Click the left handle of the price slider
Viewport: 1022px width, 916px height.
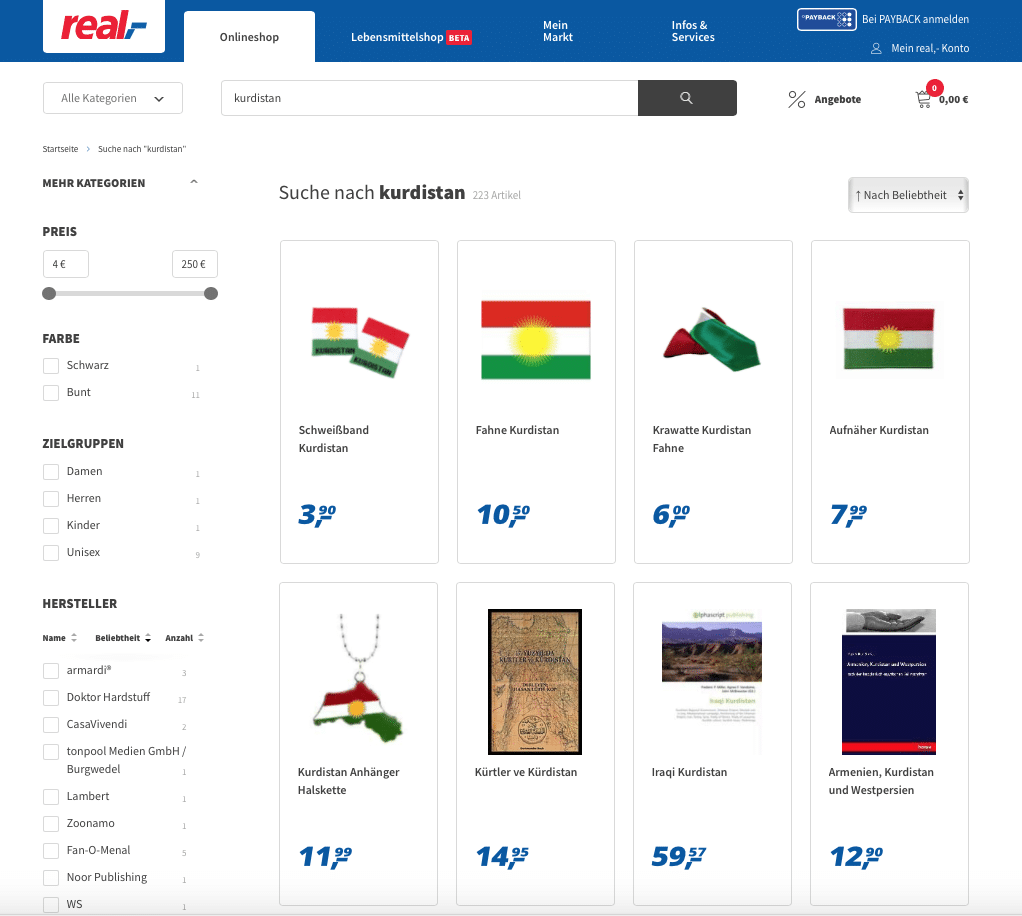click(x=48, y=293)
